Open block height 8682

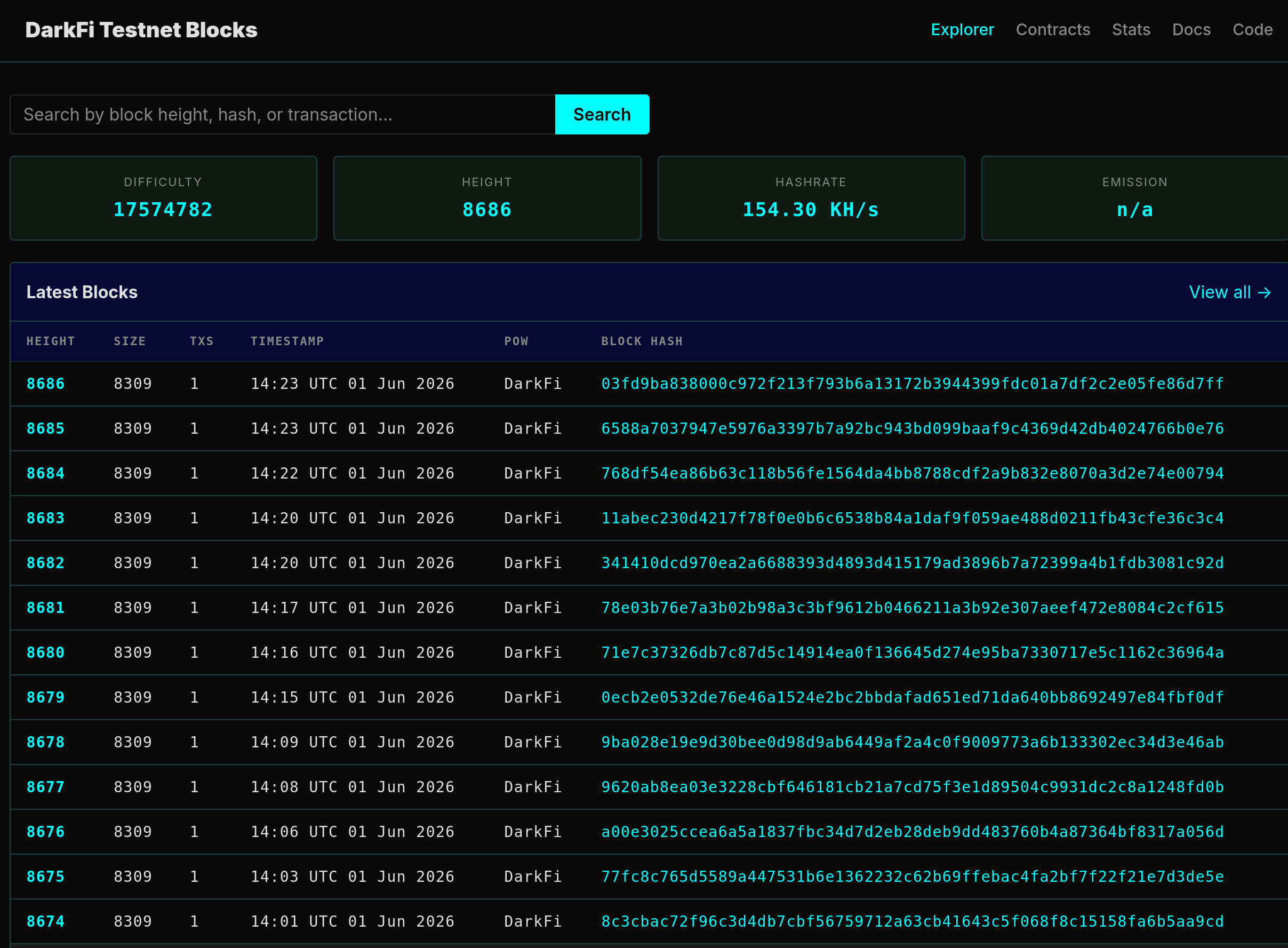point(45,563)
